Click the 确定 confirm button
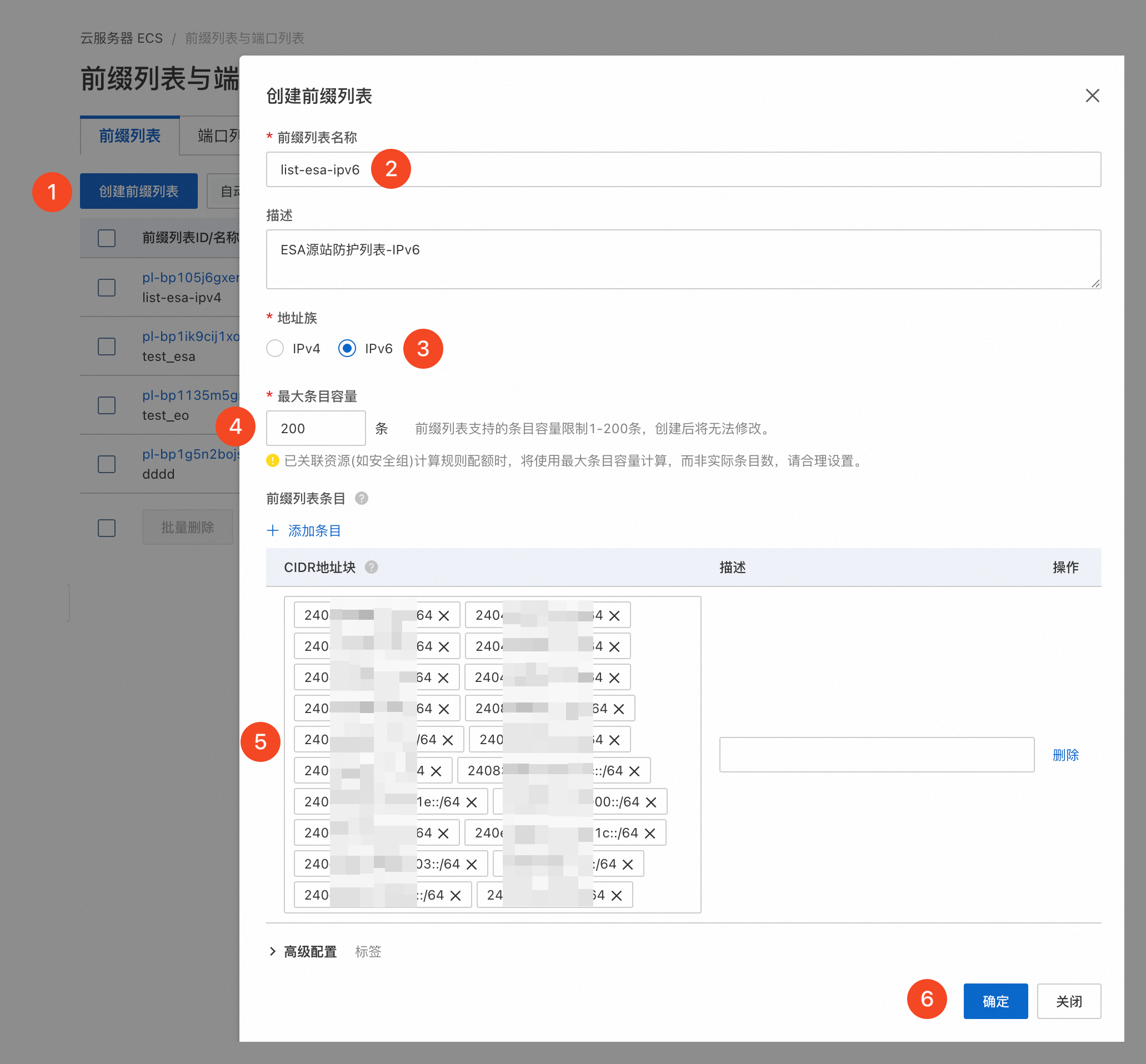 pyautogui.click(x=995, y=1001)
